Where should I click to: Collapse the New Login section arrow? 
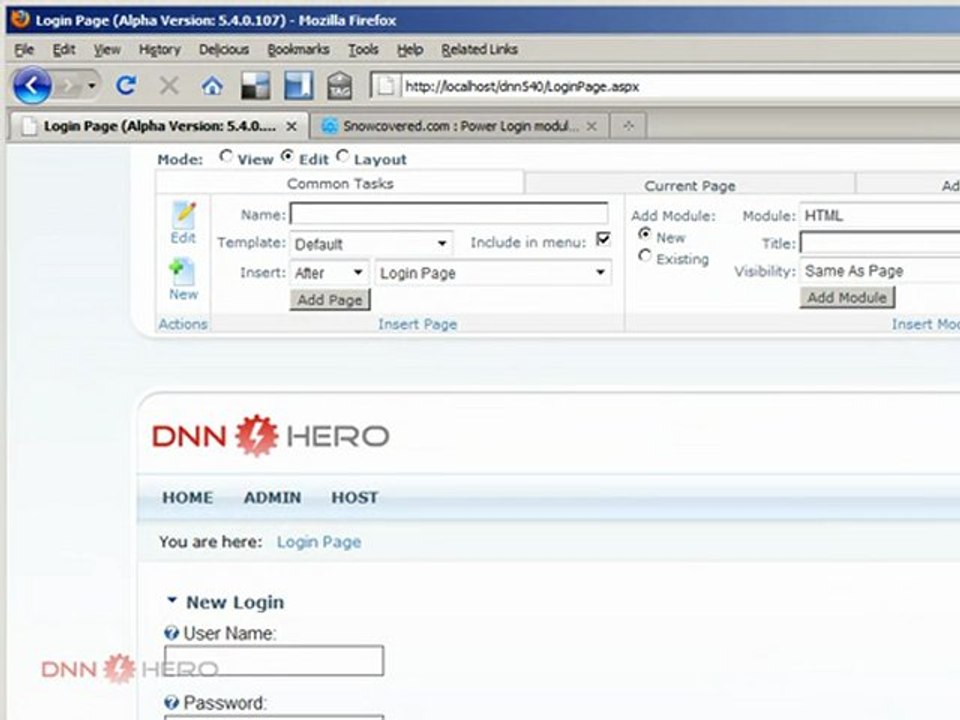172,601
